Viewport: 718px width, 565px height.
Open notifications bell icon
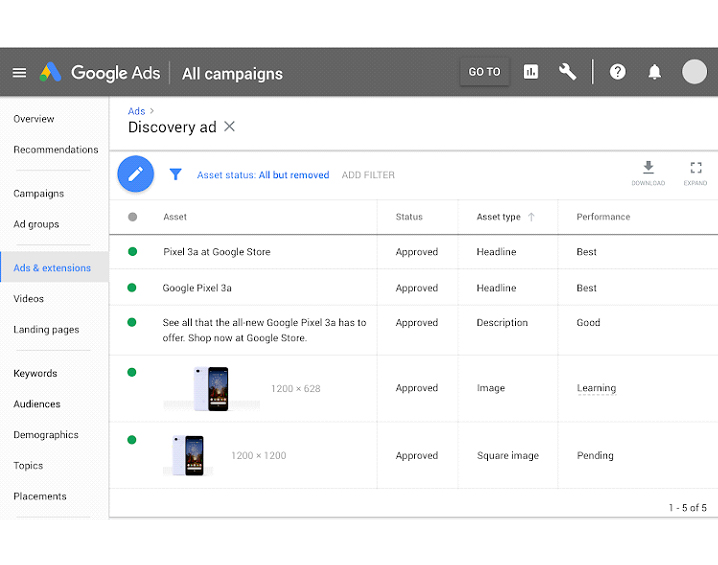[x=654, y=71]
